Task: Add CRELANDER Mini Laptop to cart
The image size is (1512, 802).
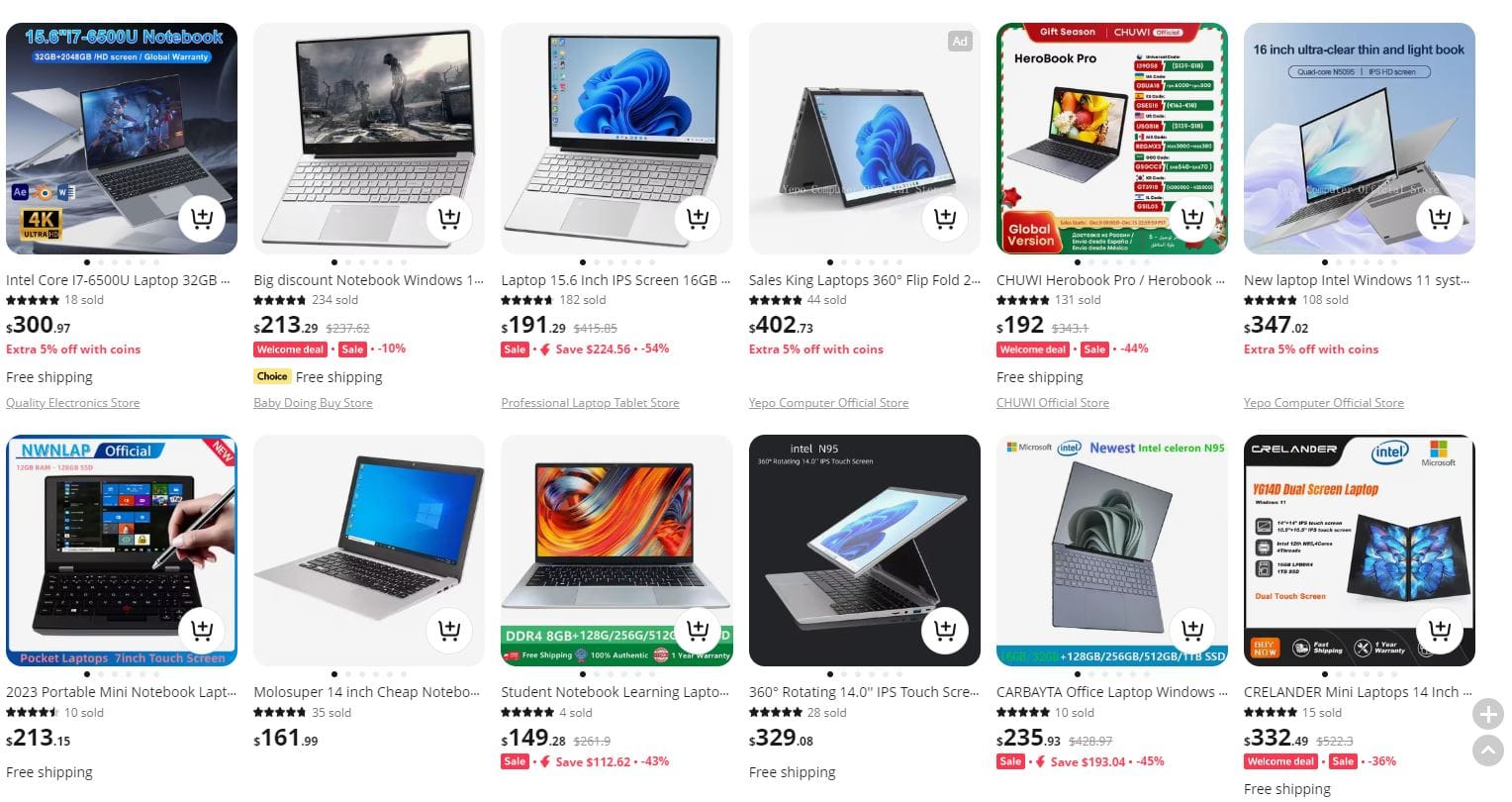Action: pos(1440,631)
